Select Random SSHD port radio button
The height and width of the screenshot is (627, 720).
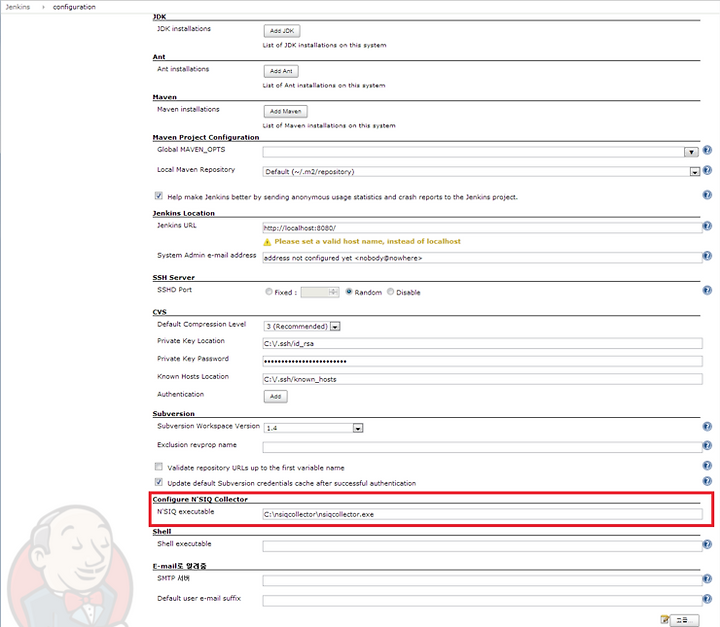tap(349, 292)
